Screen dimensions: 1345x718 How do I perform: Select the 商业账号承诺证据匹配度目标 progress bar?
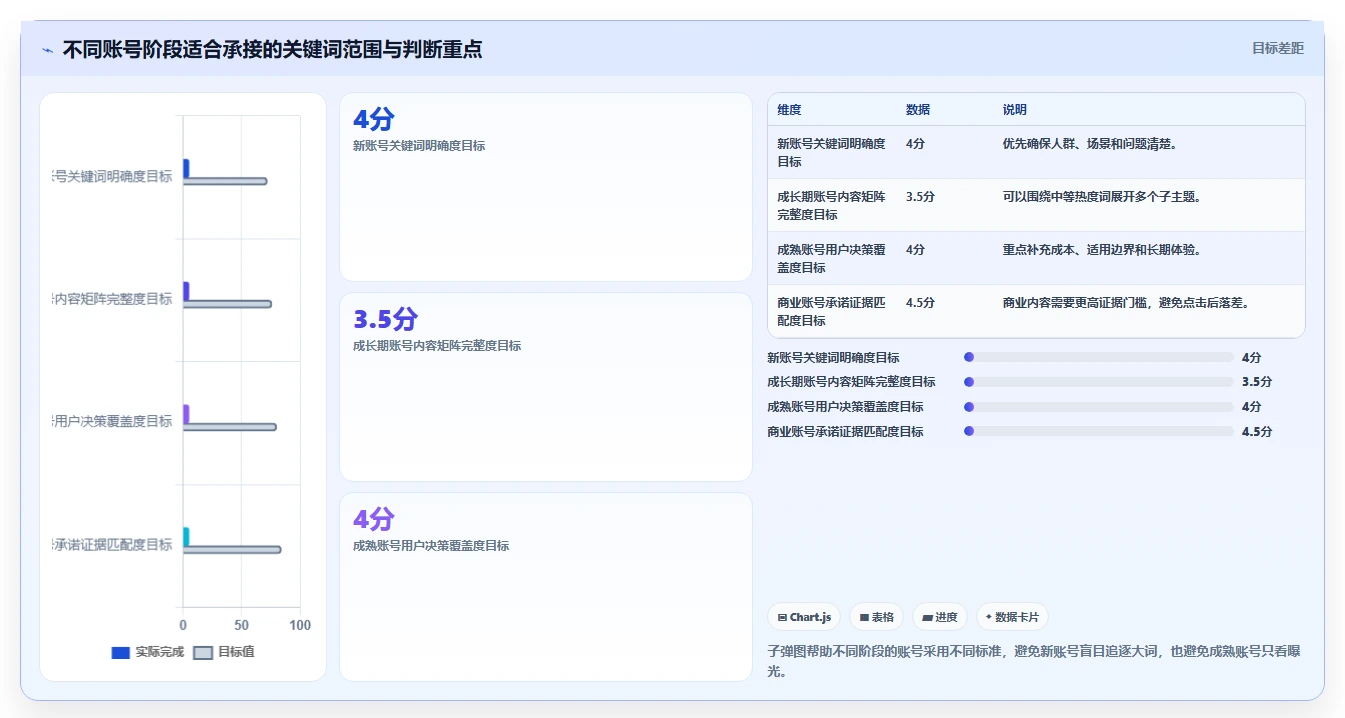(1098, 432)
